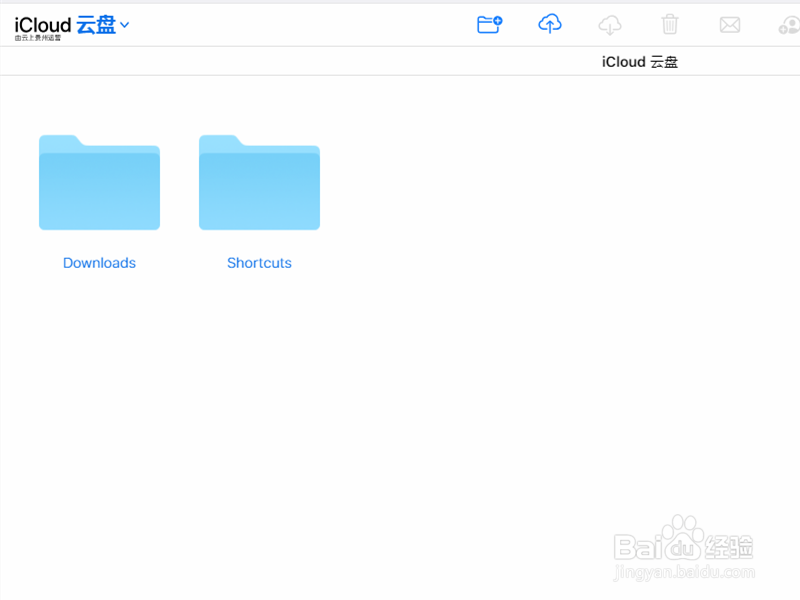The image size is (800, 600).
Task: Click the add people share icon
Action: [789, 25]
